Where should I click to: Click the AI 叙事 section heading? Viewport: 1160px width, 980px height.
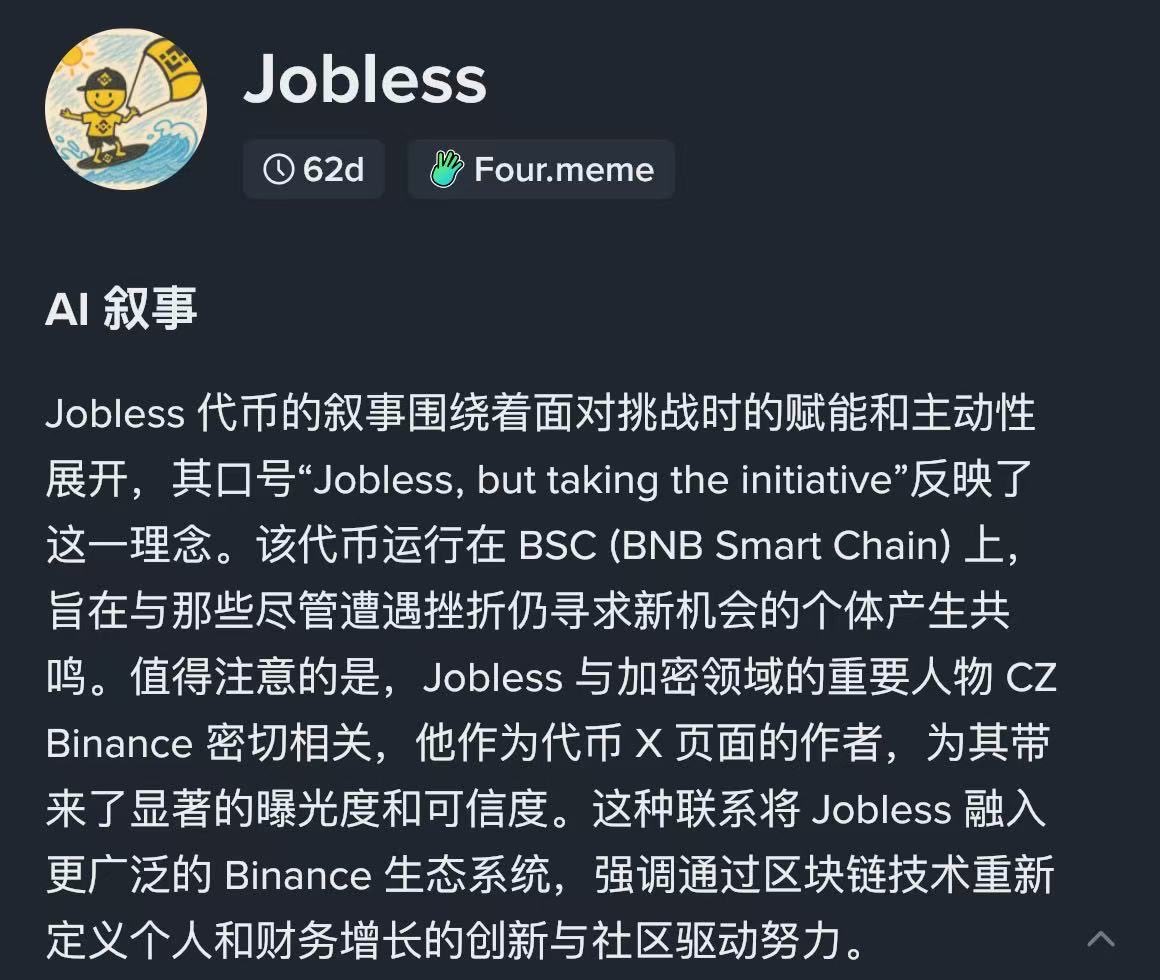click(121, 310)
